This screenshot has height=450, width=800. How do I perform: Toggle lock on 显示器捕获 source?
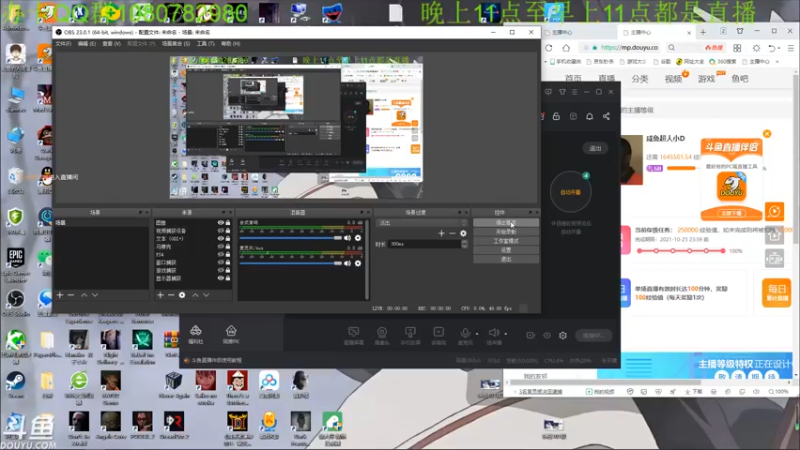(228, 278)
